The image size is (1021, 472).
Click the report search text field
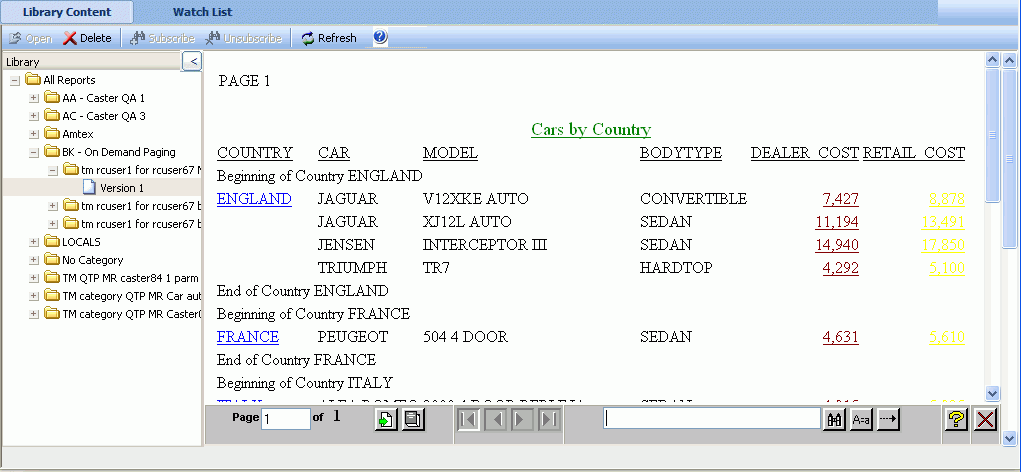pos(712,419)
